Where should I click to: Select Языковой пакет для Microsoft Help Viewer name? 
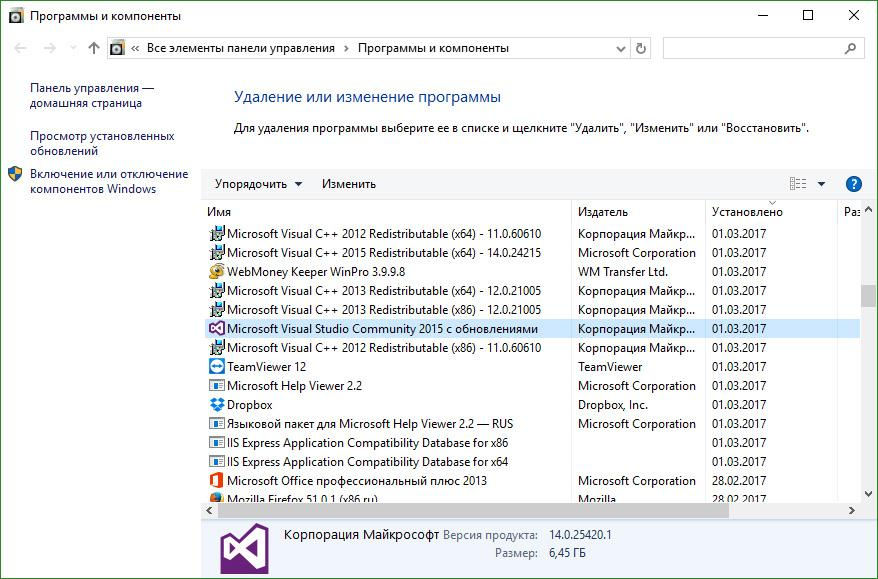(x=370, y=424)
